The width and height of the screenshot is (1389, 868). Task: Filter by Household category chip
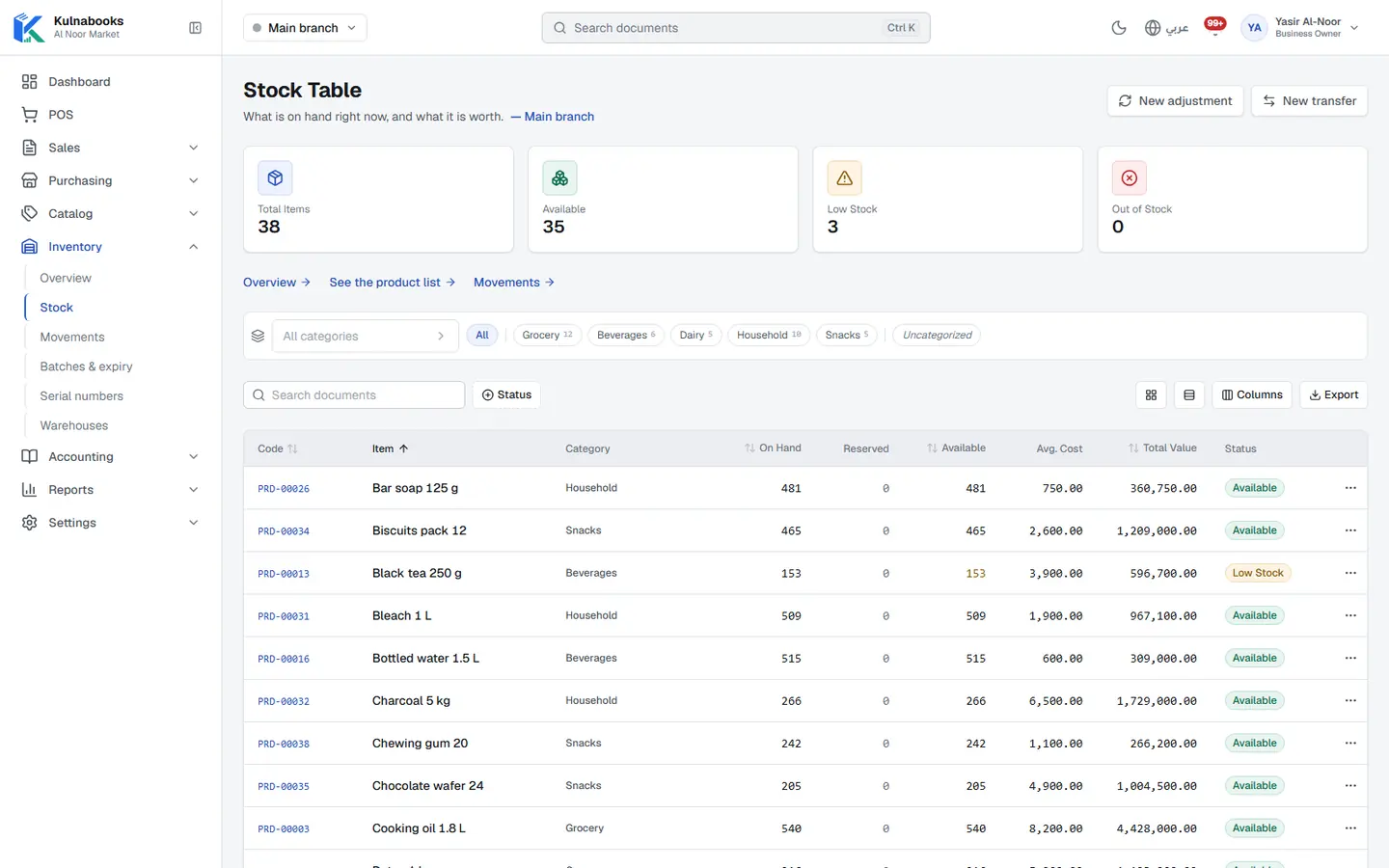pos(769,336)
